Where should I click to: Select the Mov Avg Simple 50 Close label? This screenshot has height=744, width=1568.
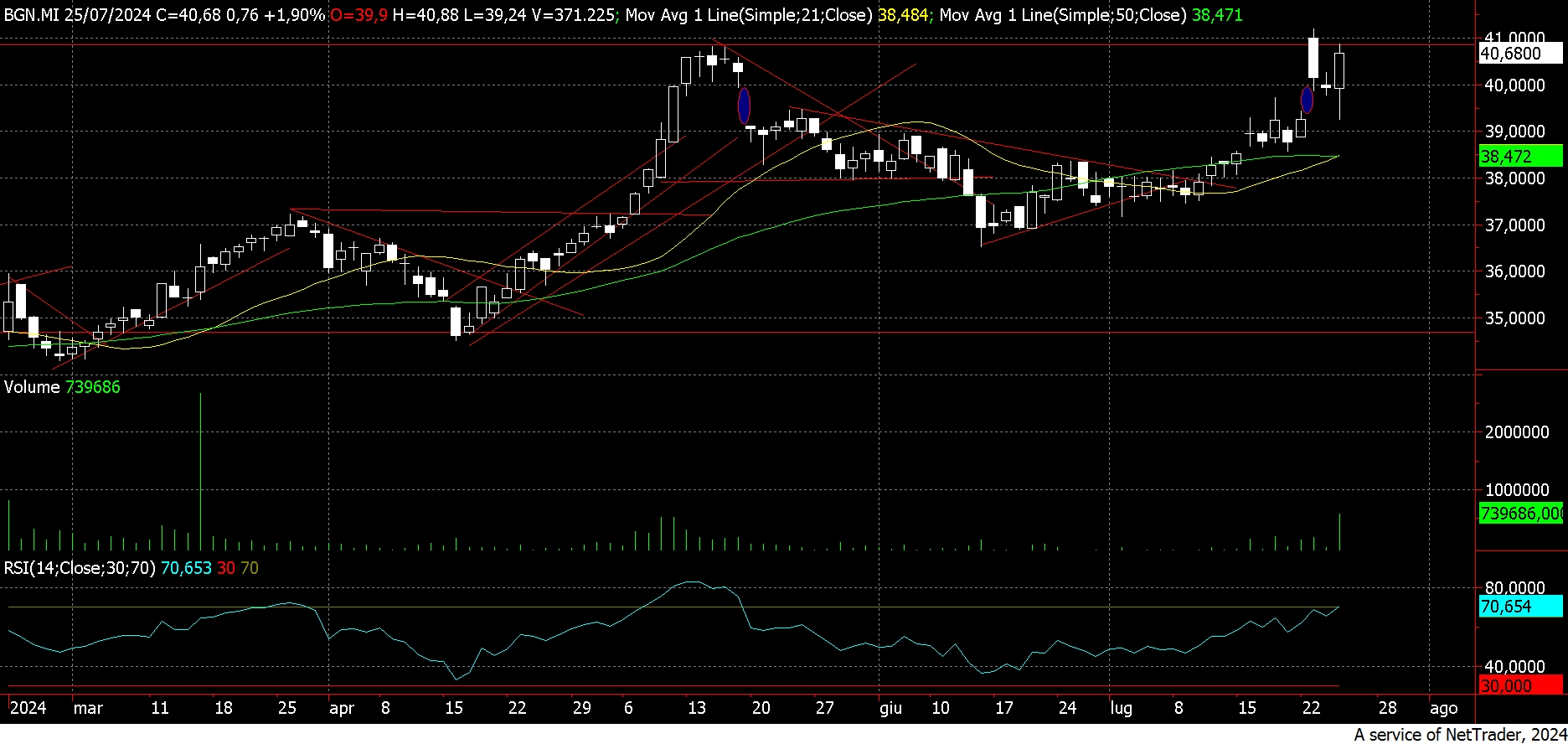1063,15
